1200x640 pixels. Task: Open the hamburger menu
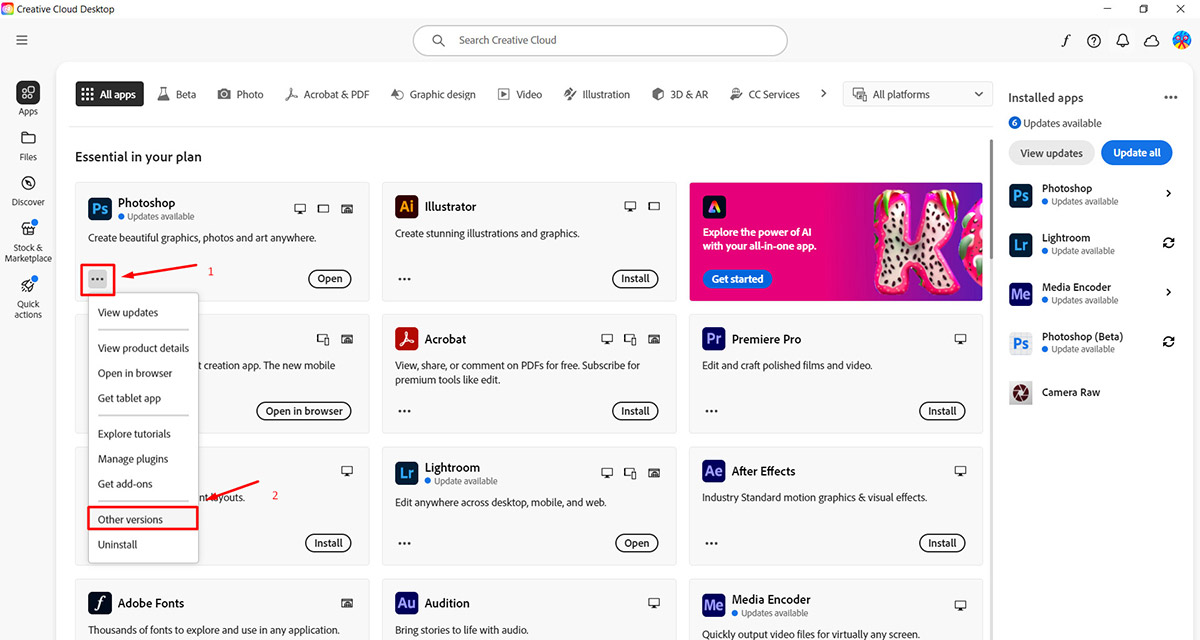point(22,40)
